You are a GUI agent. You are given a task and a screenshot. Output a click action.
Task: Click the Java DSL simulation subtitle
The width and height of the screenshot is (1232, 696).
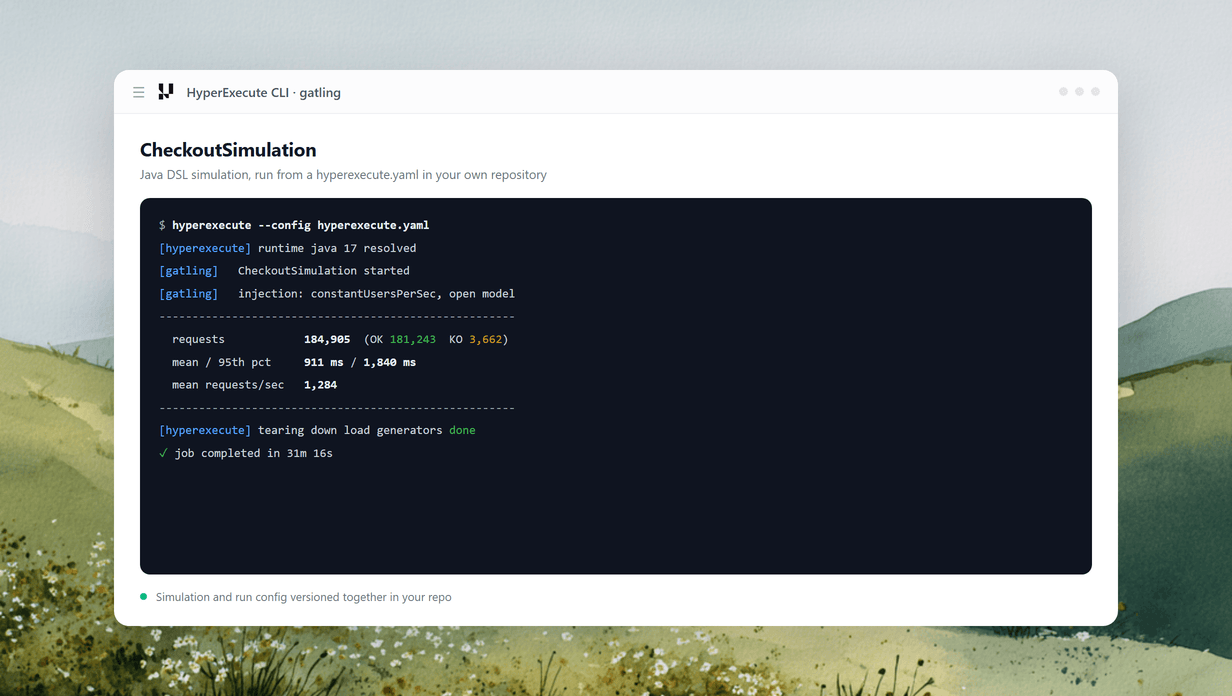[x=343, y=174]
